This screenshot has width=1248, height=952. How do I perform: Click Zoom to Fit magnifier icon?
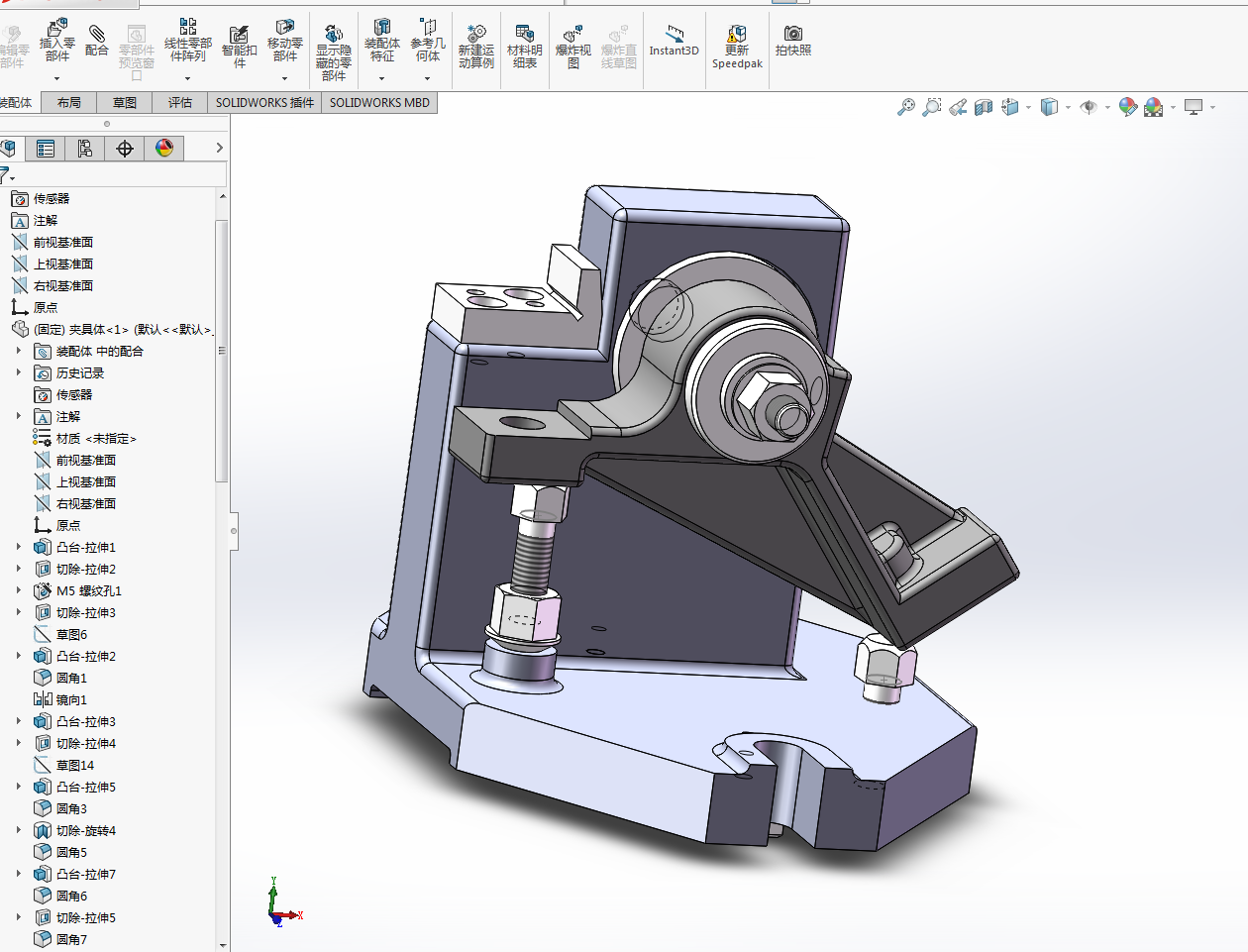click(906, 107)
